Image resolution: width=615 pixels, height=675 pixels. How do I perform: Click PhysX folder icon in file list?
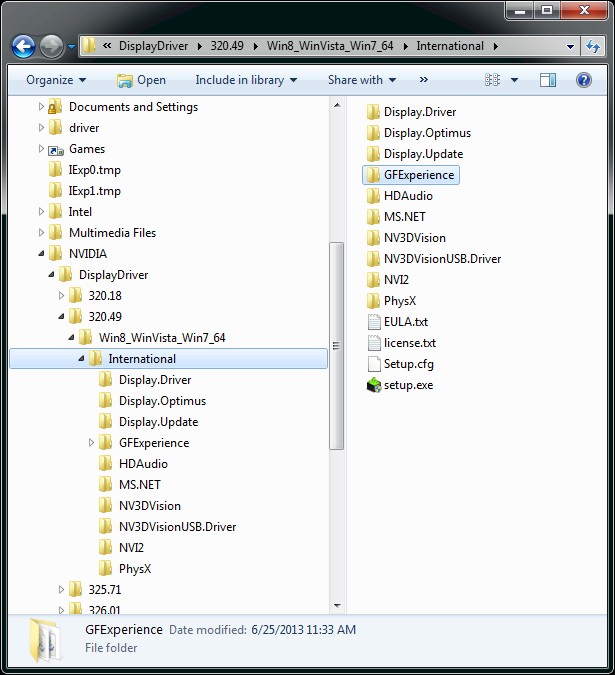click(x=373, y=301)
